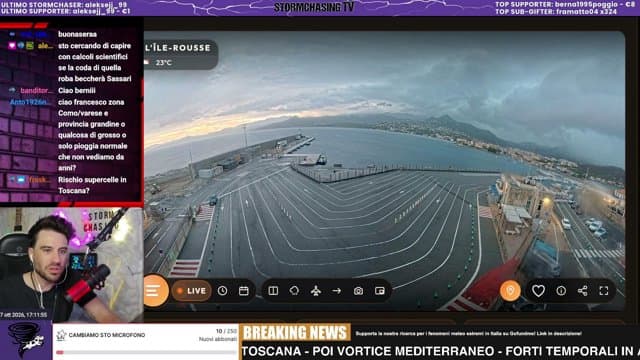640x360 pixels.
Task: Click the 'banditor...' chat username
Action: click(x=36, y=91)
